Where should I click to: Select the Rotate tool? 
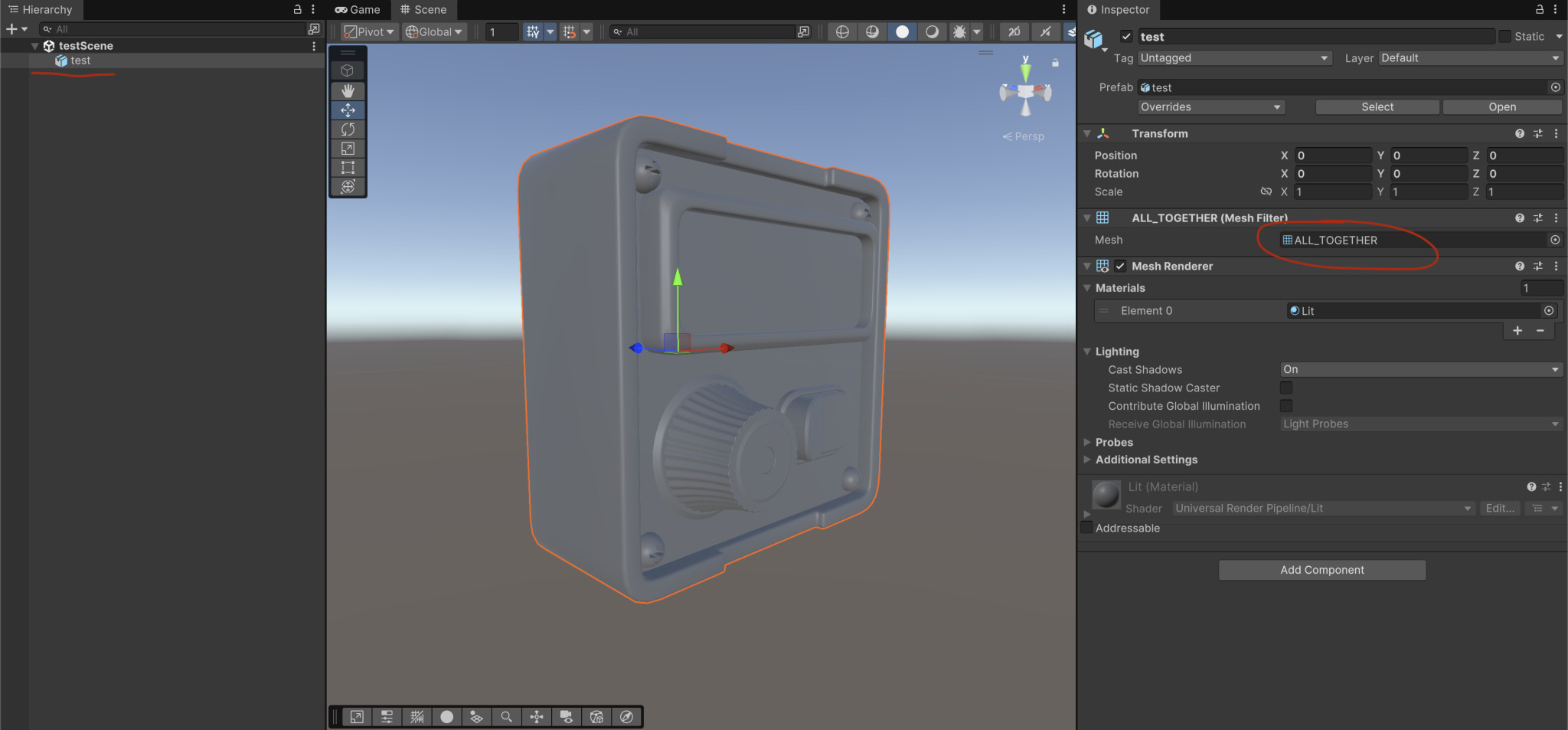coord(348,129)
